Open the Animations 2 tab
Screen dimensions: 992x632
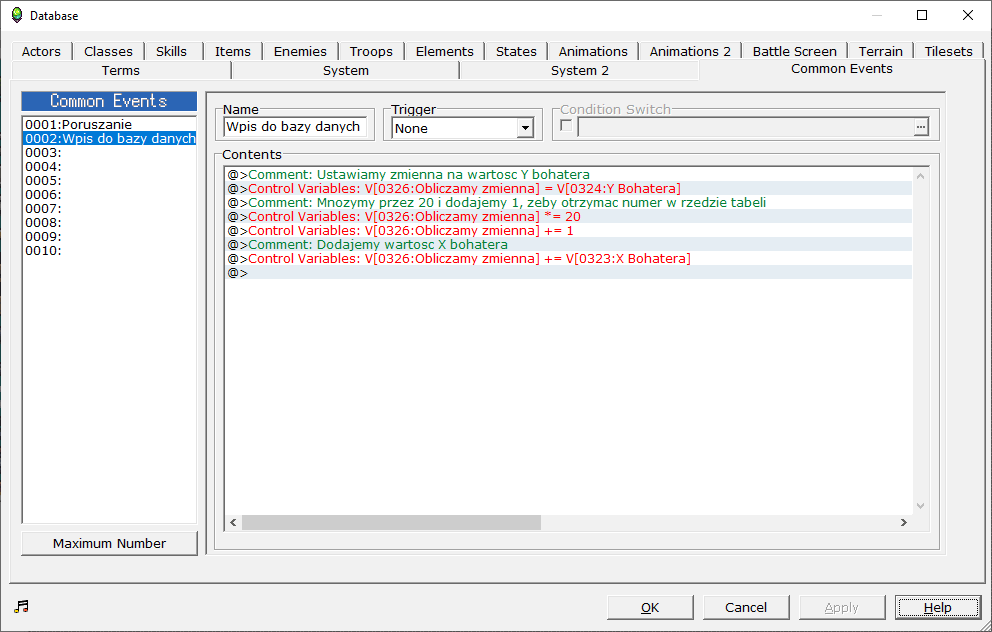(x=690, y=51)
